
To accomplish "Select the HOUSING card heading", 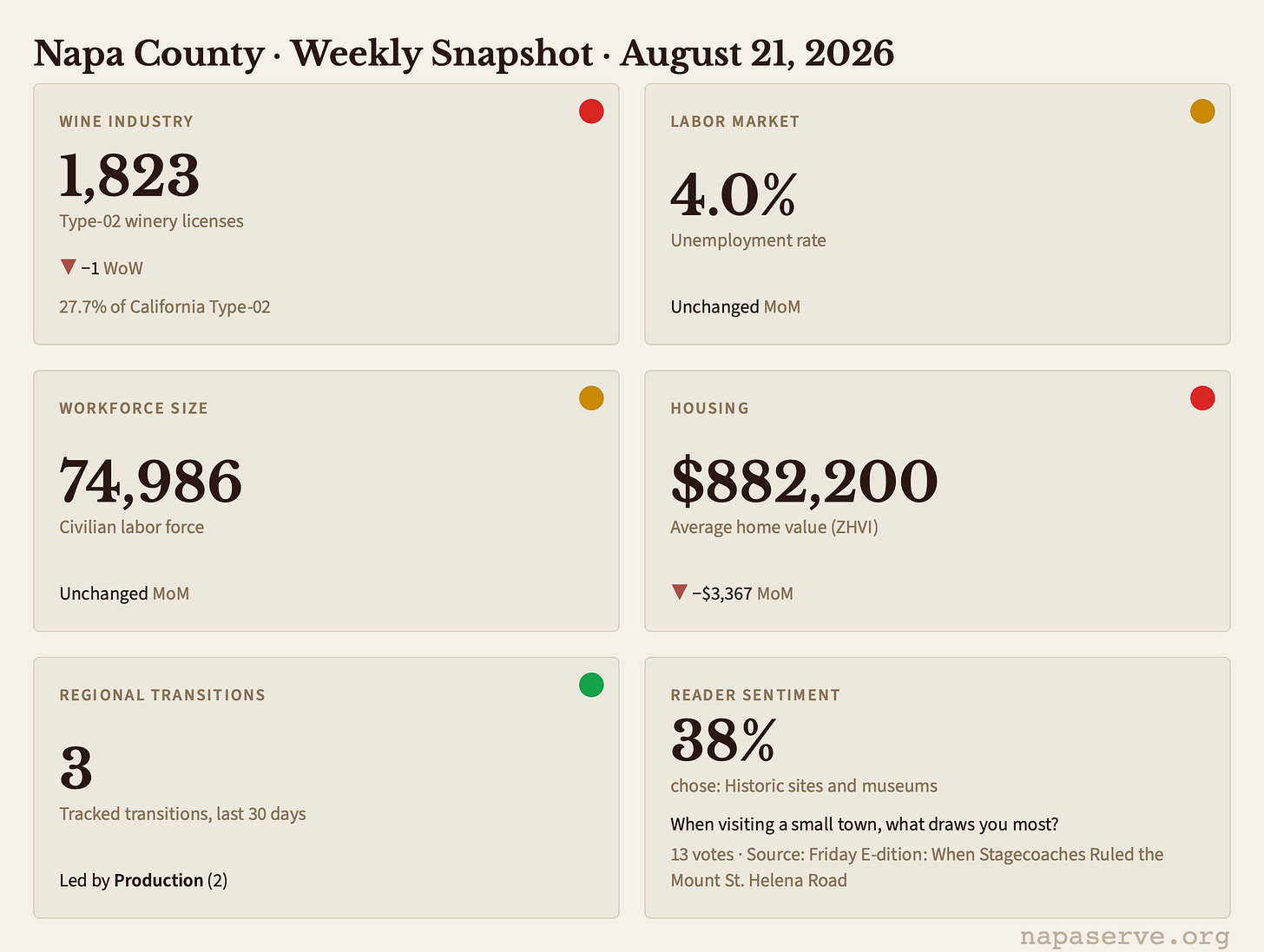I will (709, 408).
